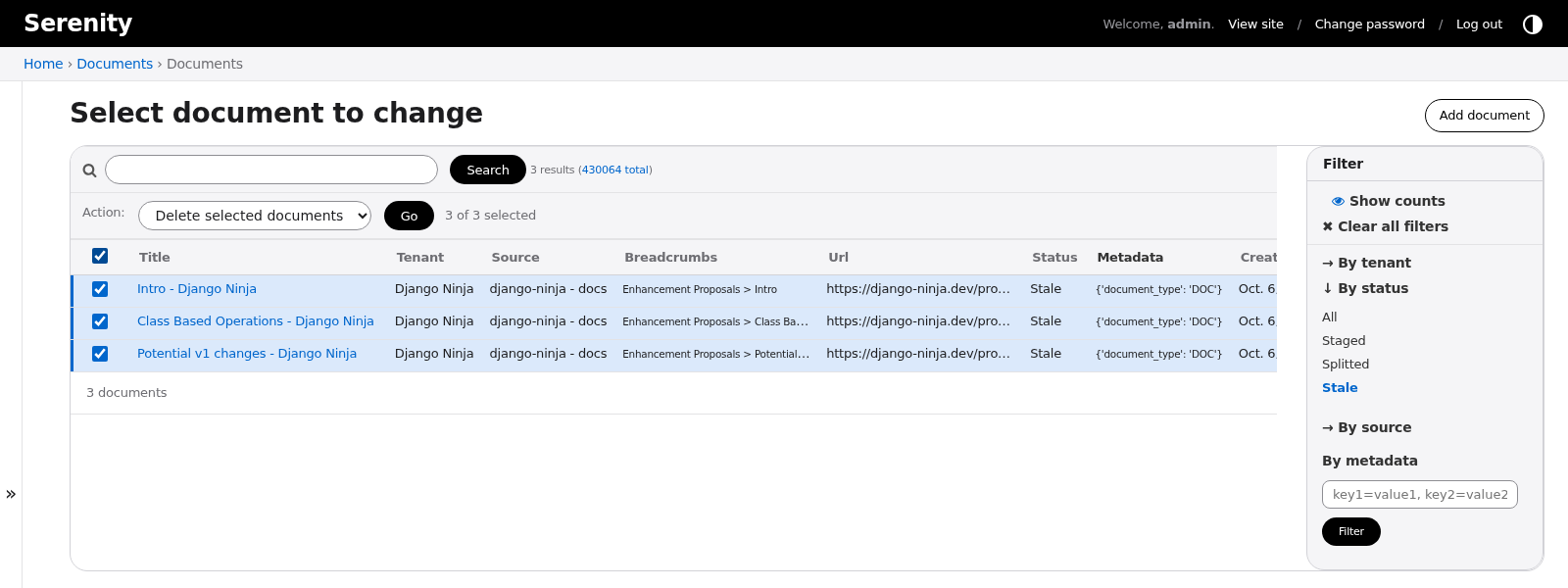Go to Home breadcrumb
This screenshot has height=588, width=1568.
[x=43, y=64]
